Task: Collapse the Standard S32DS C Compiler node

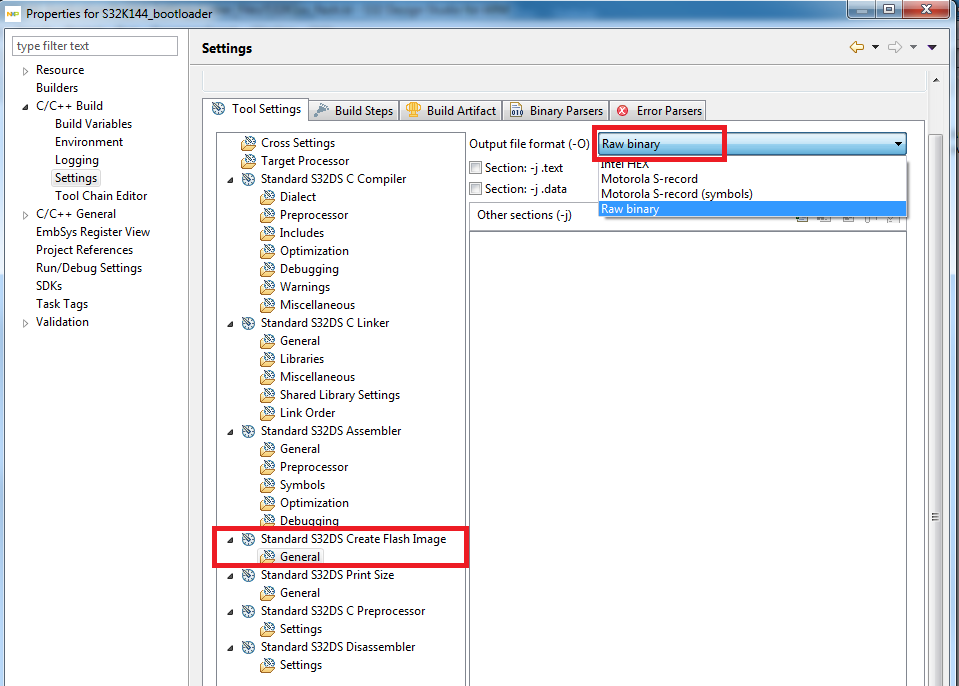Action: coord(231,180)
